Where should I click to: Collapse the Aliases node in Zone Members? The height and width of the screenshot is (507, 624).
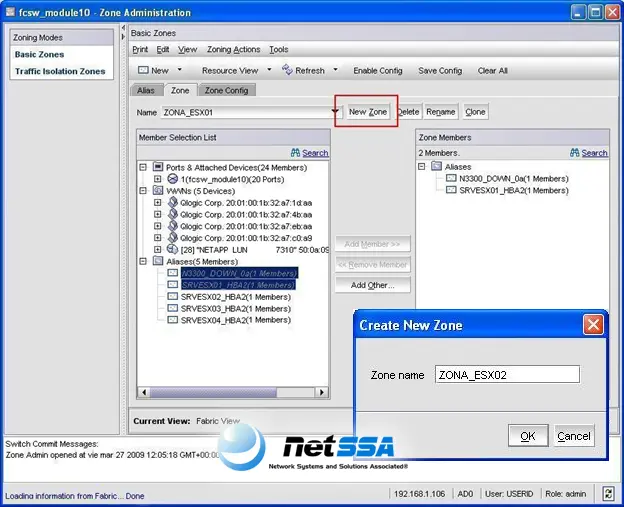point(422,166)
